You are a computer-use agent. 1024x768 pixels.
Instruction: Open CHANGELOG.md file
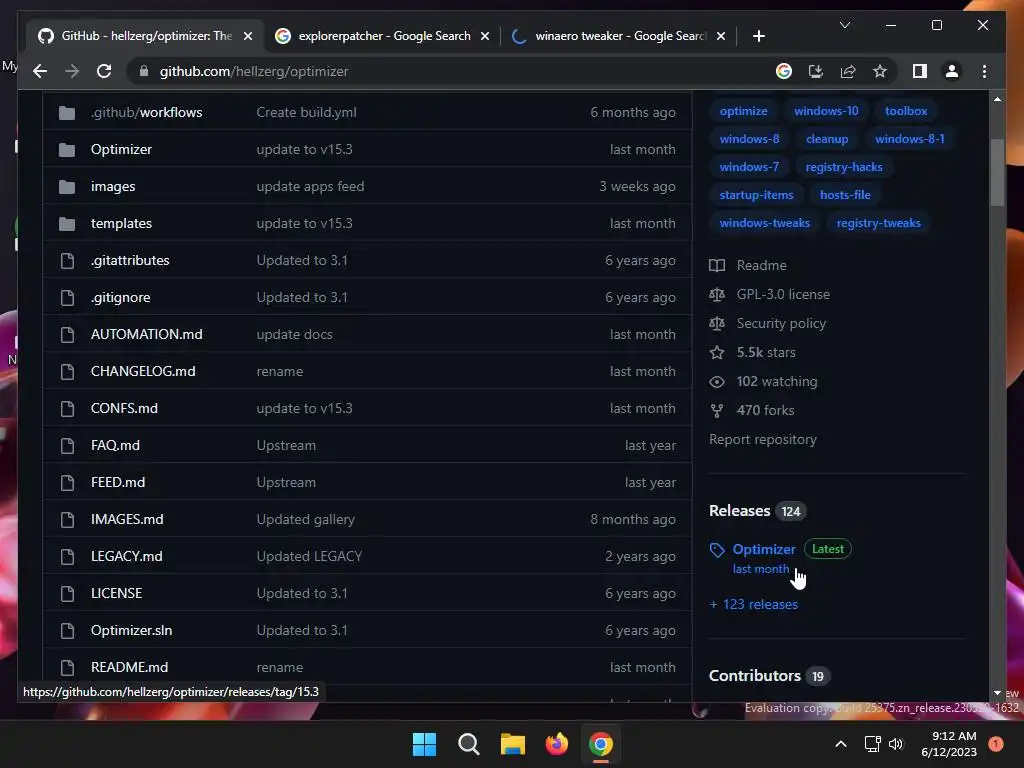tap(143, 371)
